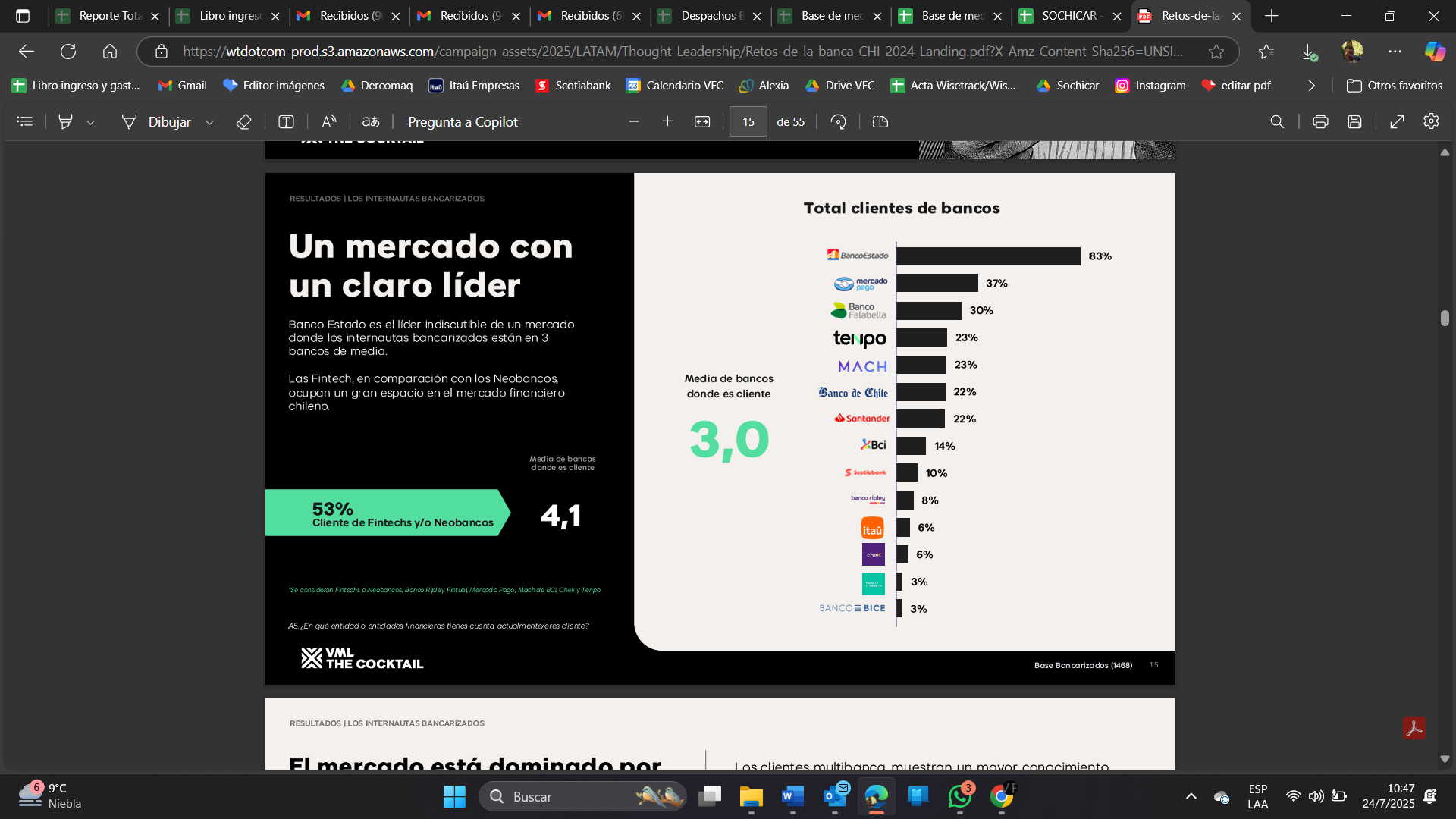Add this page to favorites star

tap(1216, 52)
